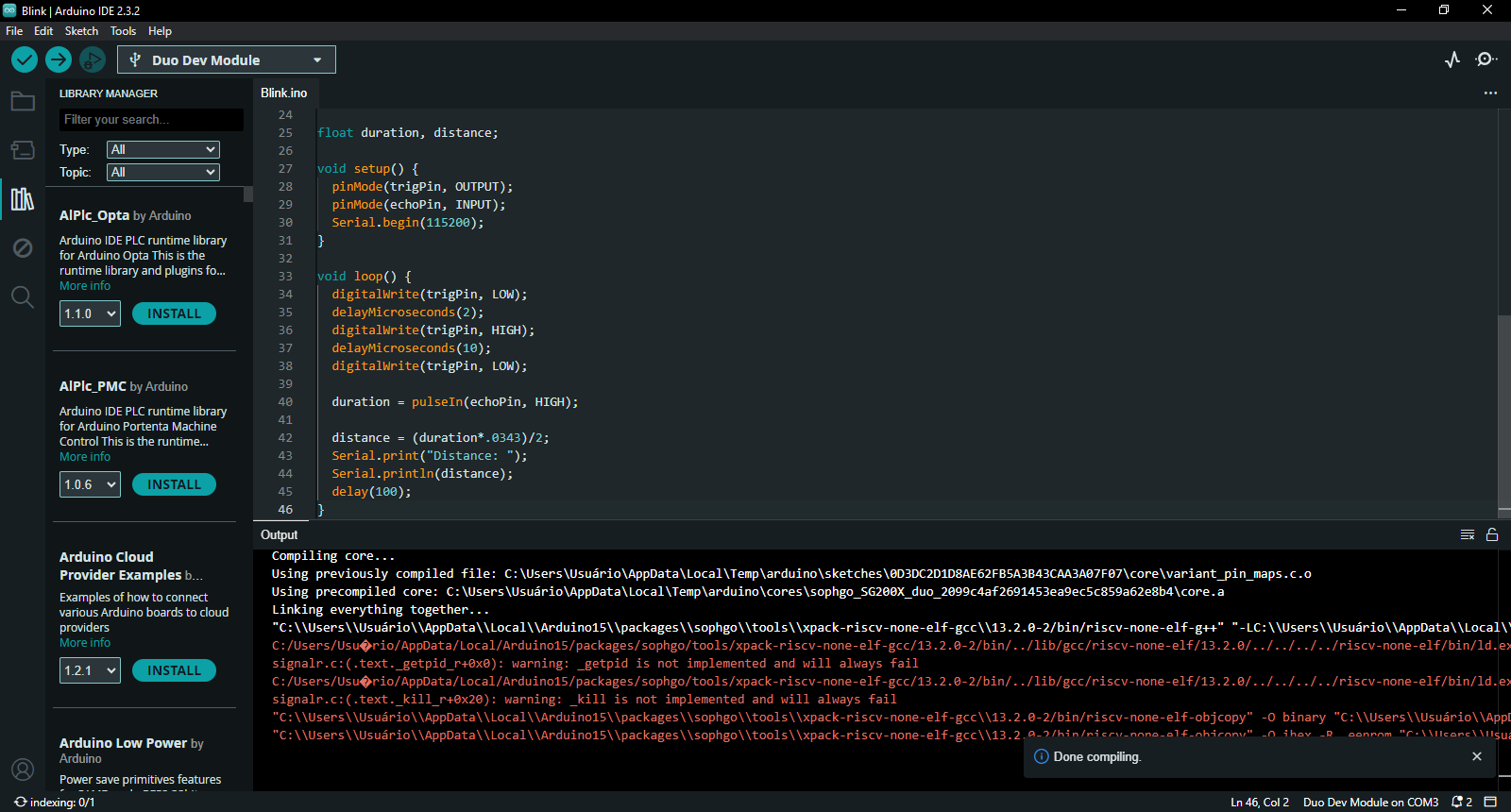Open the Serial Plotter

click(x=1452, y=59)
